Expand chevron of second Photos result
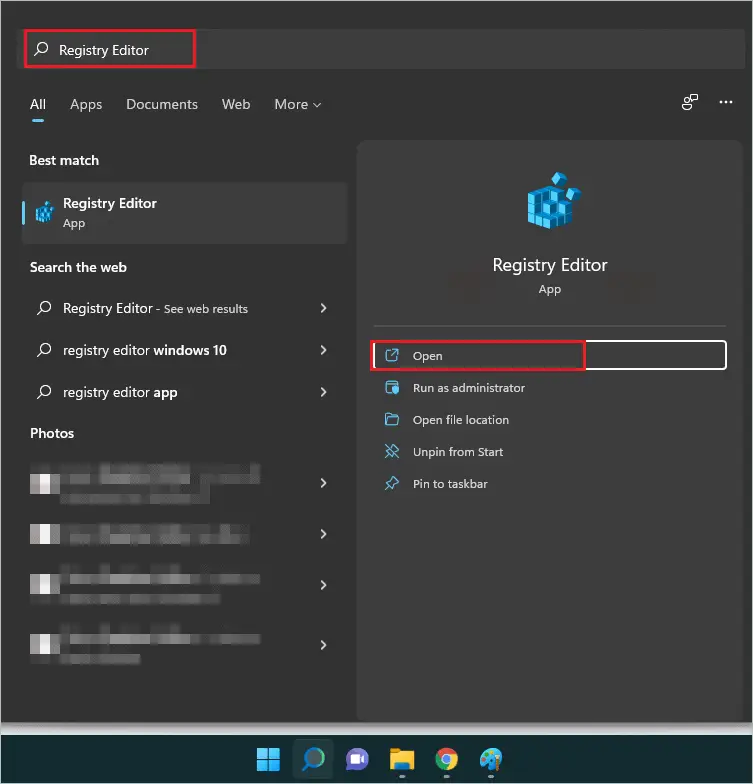The width and height of the screenshot is (753, 784). pos(324,534)
